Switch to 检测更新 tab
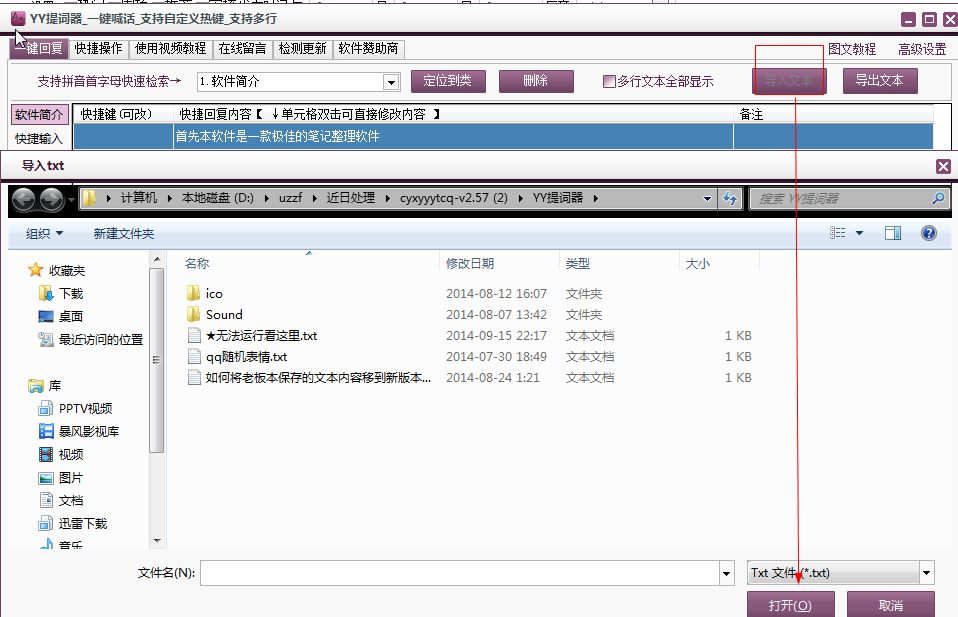958x617 pixels. pyautogui.click(x=302, y=48)
